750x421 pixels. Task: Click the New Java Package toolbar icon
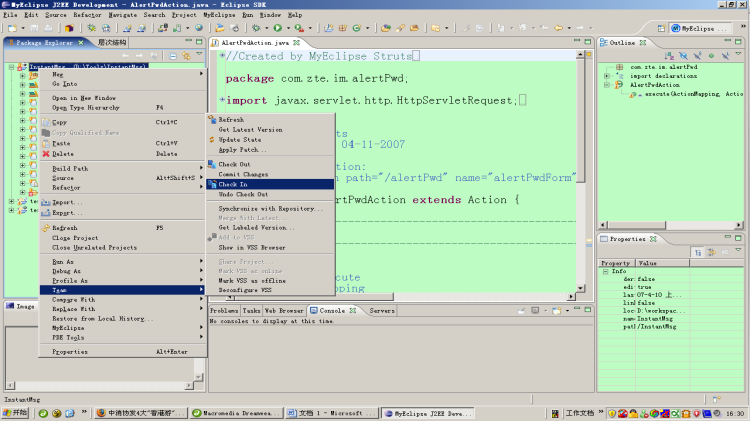tap(342, 28)
